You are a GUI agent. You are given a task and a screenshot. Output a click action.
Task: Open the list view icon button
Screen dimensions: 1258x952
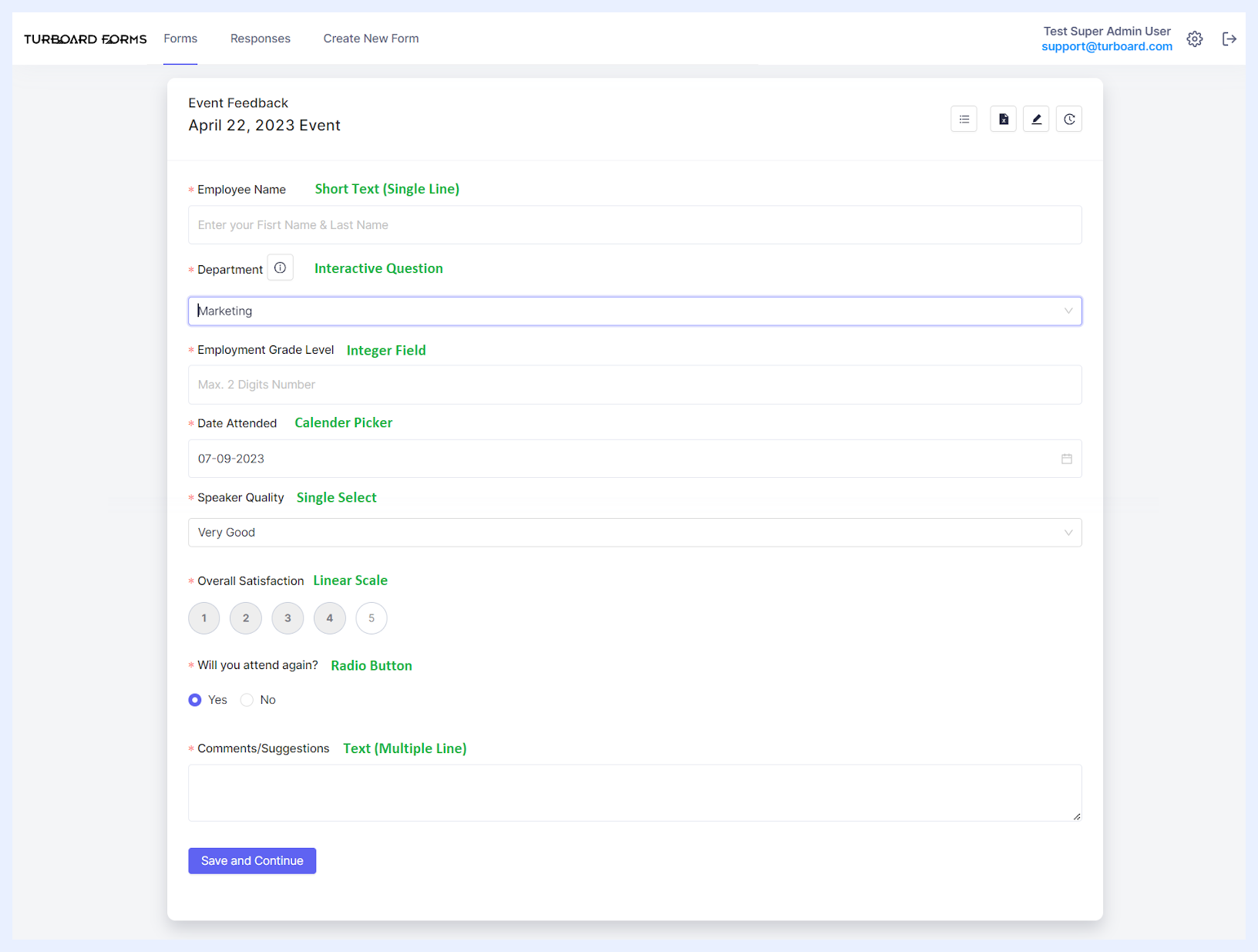pyautogui.click(x=964, y=119)
